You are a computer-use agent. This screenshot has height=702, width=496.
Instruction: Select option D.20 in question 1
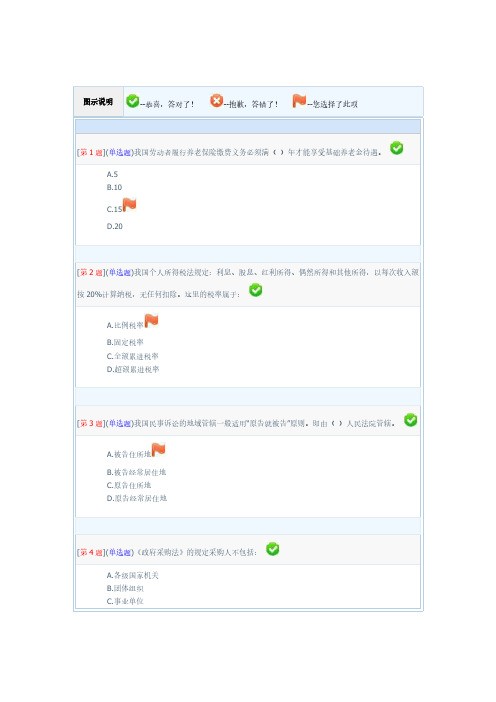pyautogui.click(x=115, y=226)
